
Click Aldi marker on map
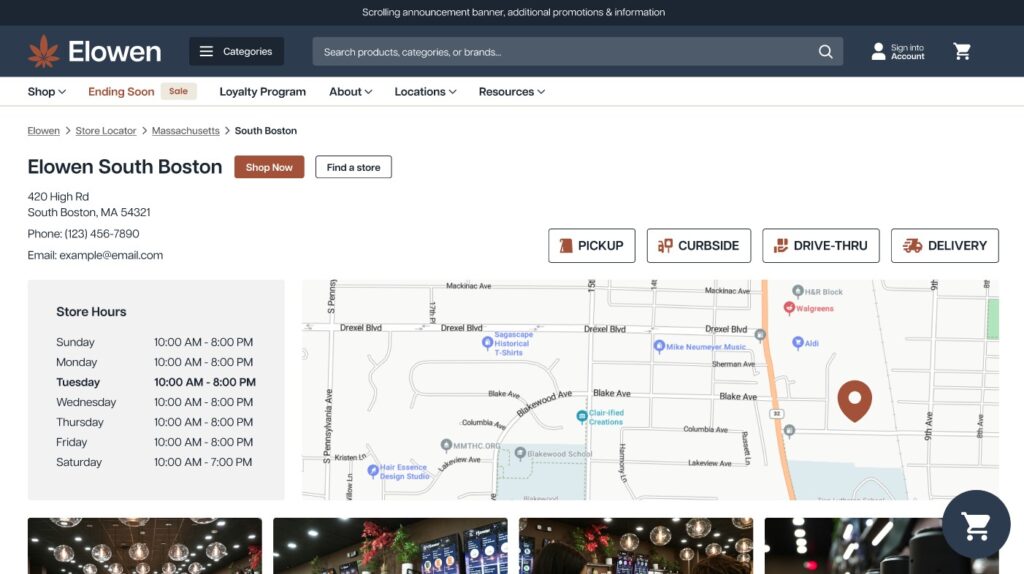(x=797, y=343)
